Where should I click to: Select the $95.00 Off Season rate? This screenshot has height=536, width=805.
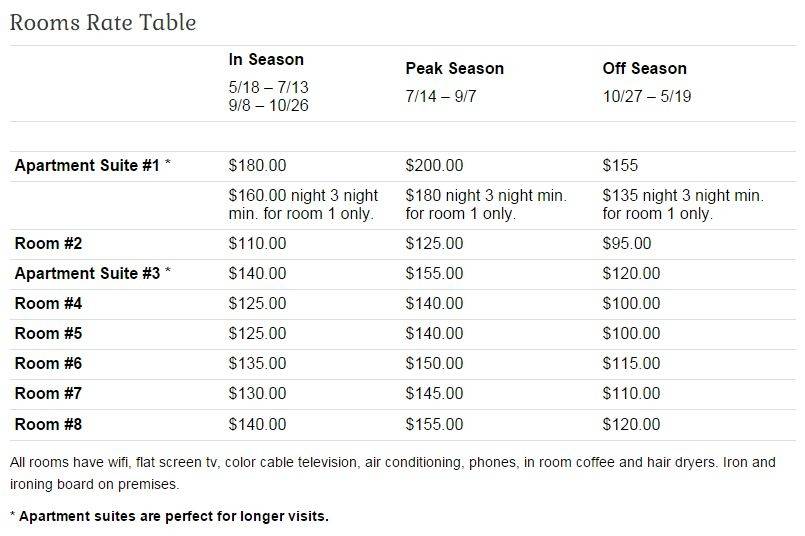tap(627, 243)
